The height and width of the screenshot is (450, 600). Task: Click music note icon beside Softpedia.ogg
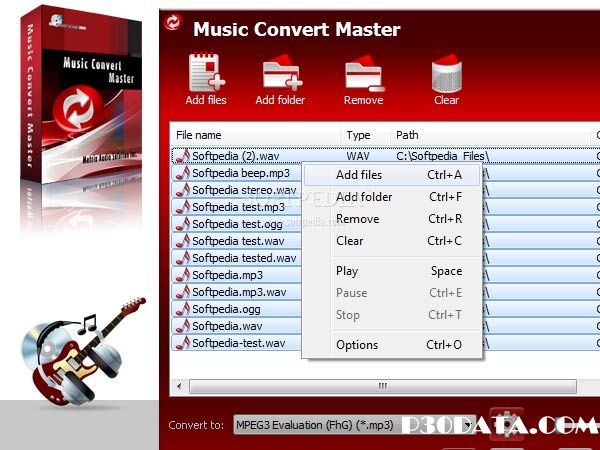pyautogui.click(x=182, y=309)
